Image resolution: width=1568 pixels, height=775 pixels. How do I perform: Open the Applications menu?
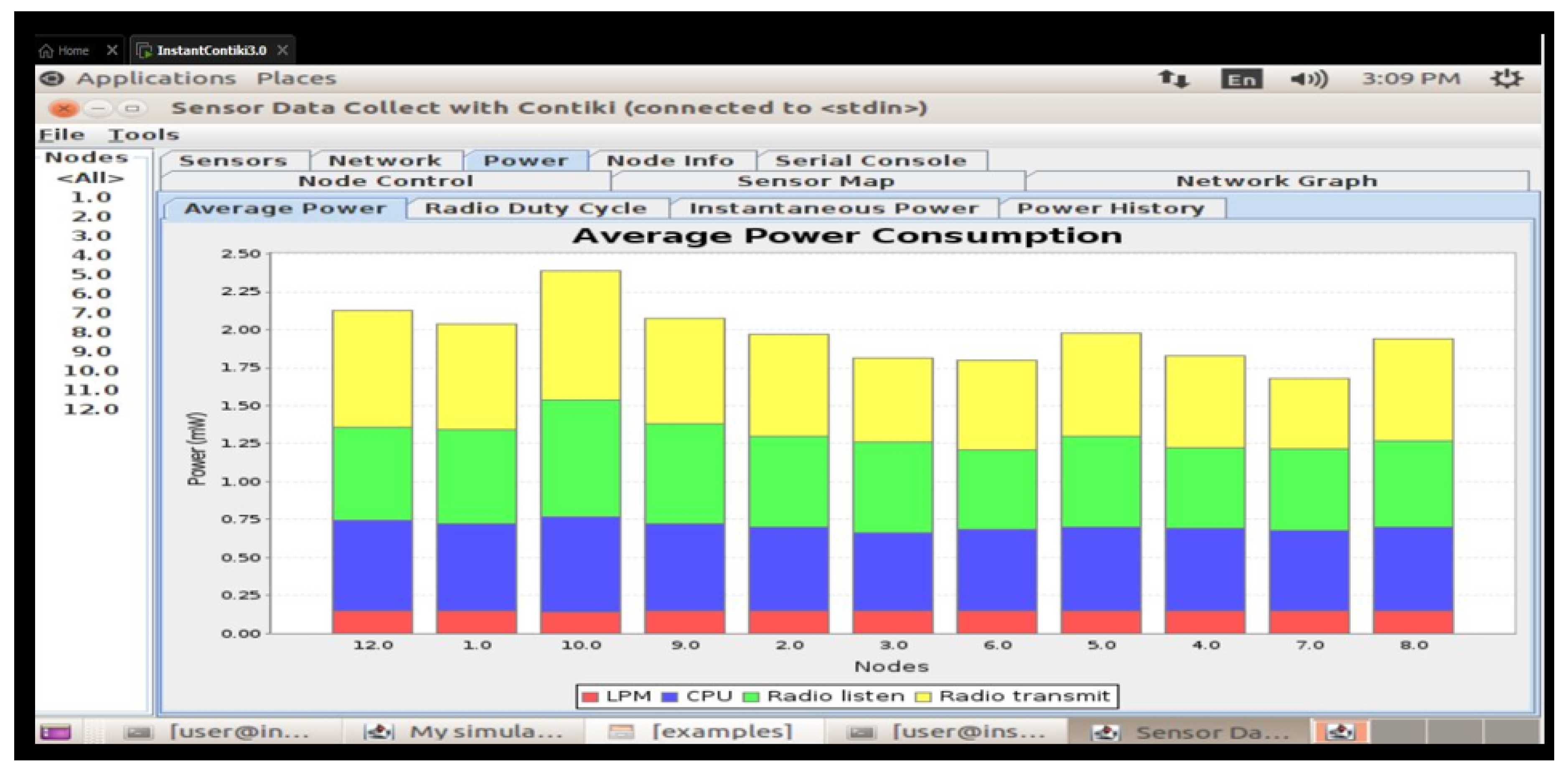point(156,79)
